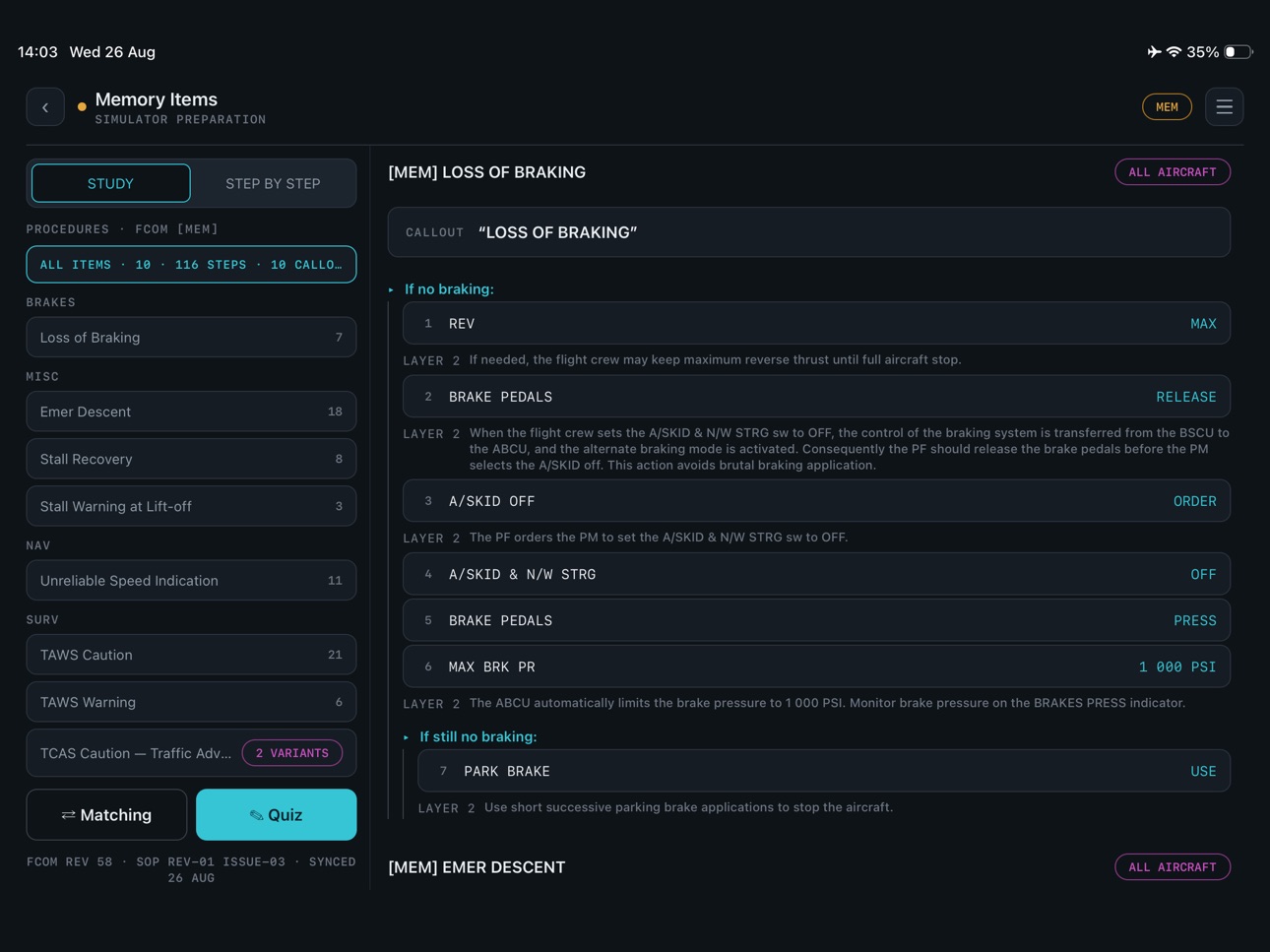Tap the 14:03 clock in status bar
Image resolution: width=1270 pixels, height=952 pixels.
pos(37,52)
